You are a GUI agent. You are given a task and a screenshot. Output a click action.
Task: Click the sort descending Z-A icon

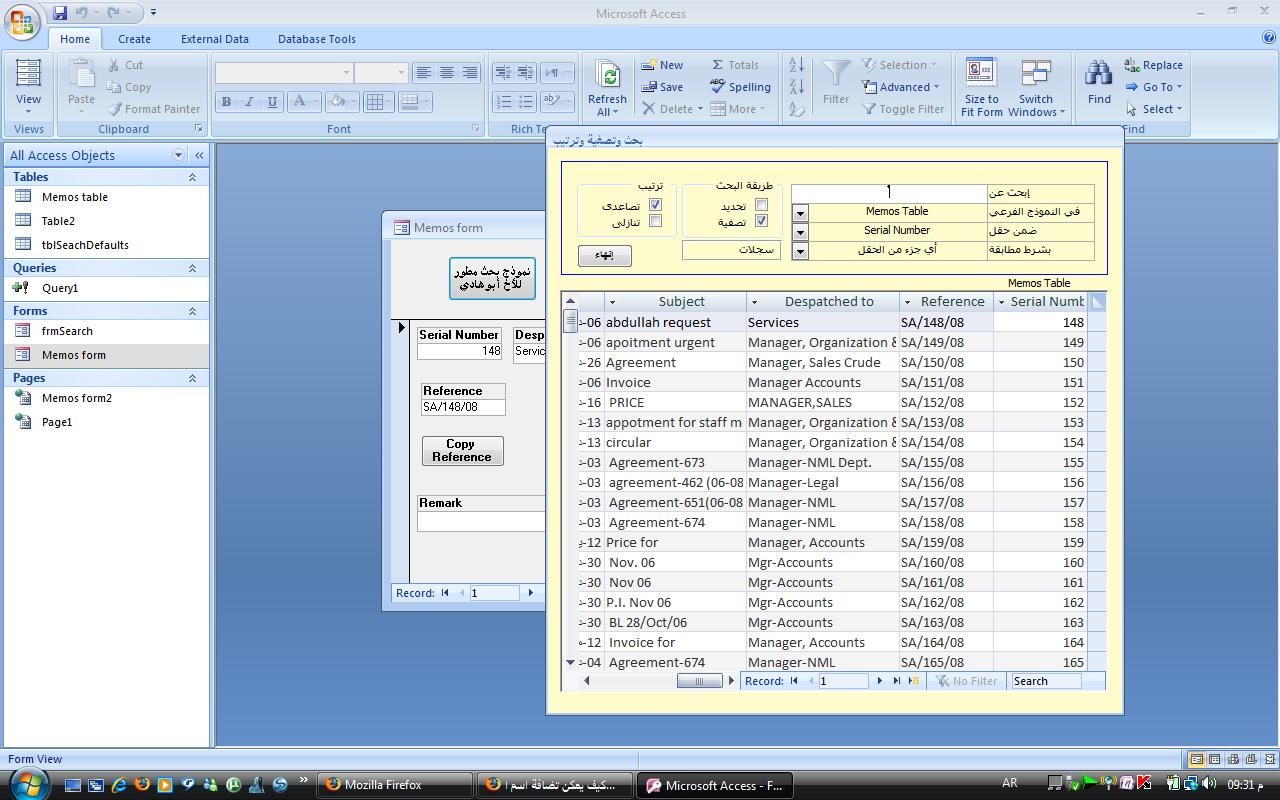(797, 87)
